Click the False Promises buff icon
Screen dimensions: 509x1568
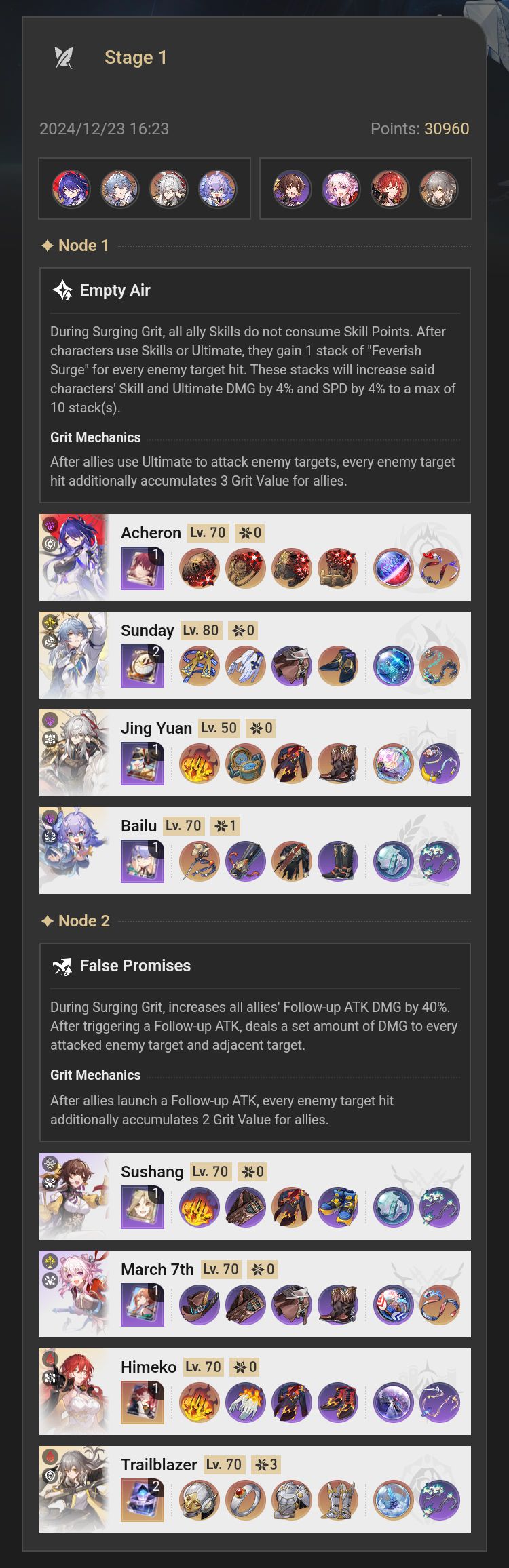(62, 966)
